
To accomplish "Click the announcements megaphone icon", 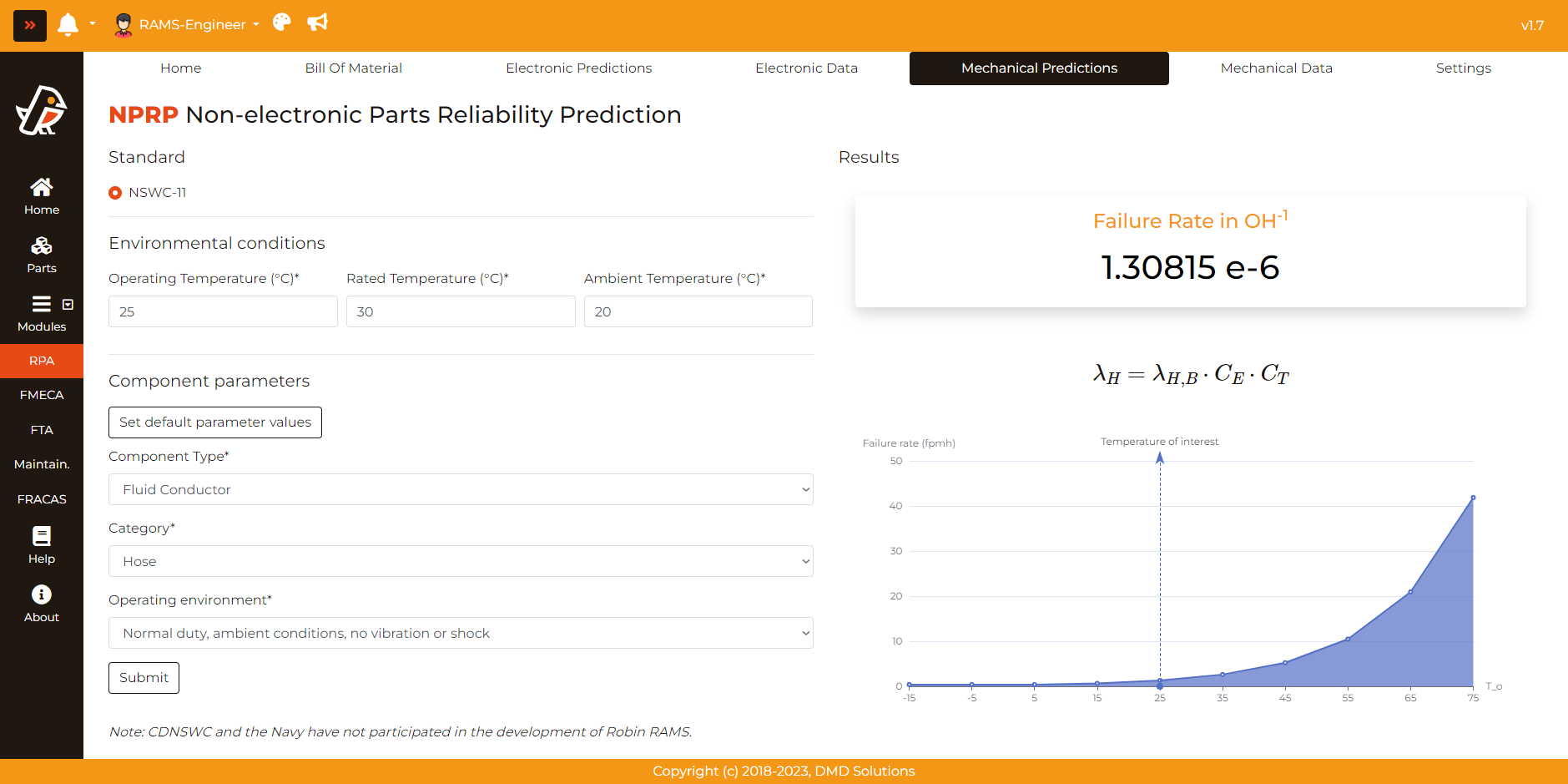I will pos(317,23).
